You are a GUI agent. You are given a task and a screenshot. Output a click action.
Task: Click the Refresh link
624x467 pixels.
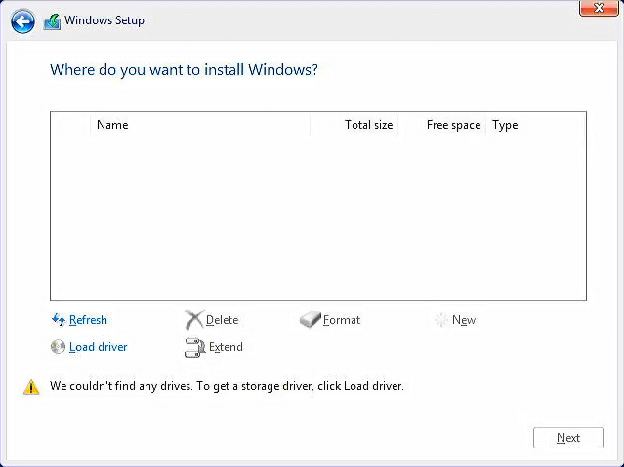click(88, 320)
